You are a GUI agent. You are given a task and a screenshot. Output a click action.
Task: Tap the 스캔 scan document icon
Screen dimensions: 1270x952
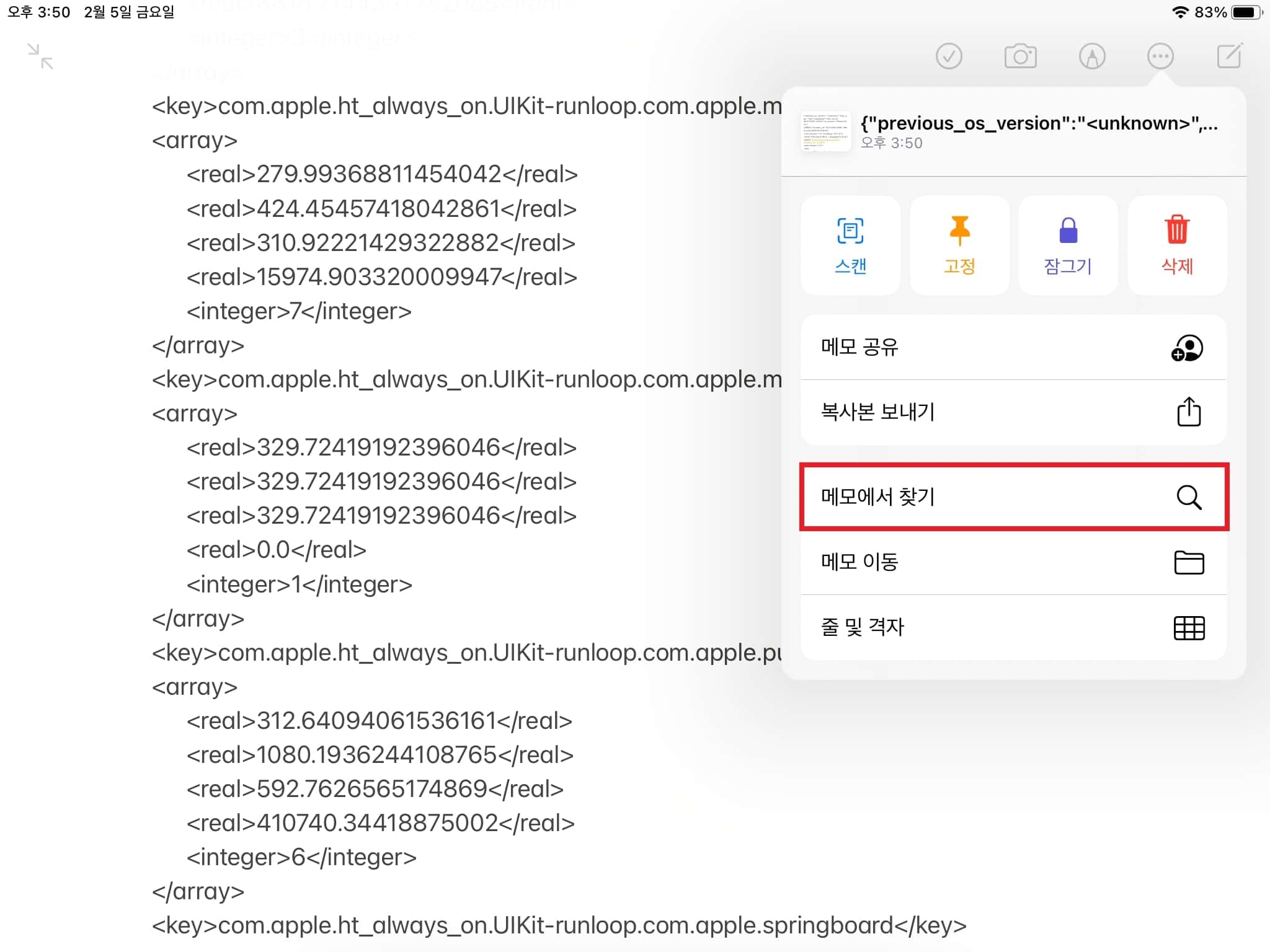click(x=850, y=245)
